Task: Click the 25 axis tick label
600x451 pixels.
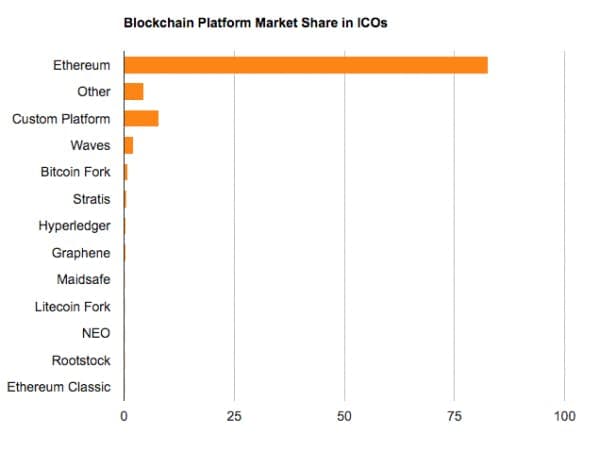Action: point(234,416)
